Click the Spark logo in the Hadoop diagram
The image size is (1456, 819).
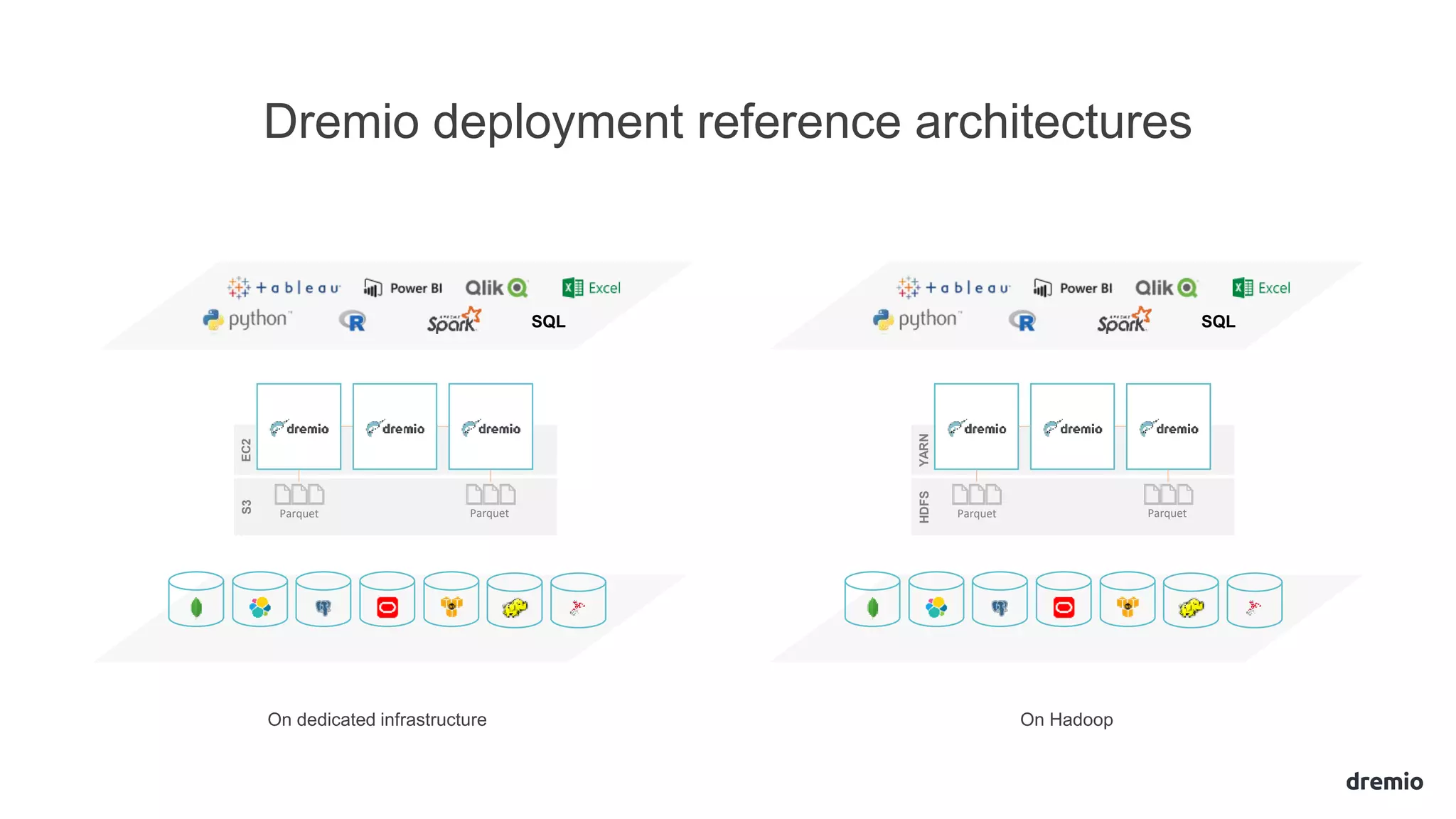[x=1123, y=321]
